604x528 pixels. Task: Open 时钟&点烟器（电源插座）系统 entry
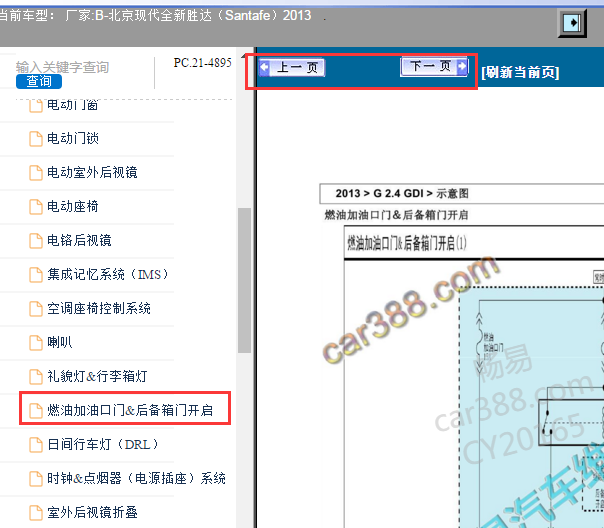(x=136, y=478)
